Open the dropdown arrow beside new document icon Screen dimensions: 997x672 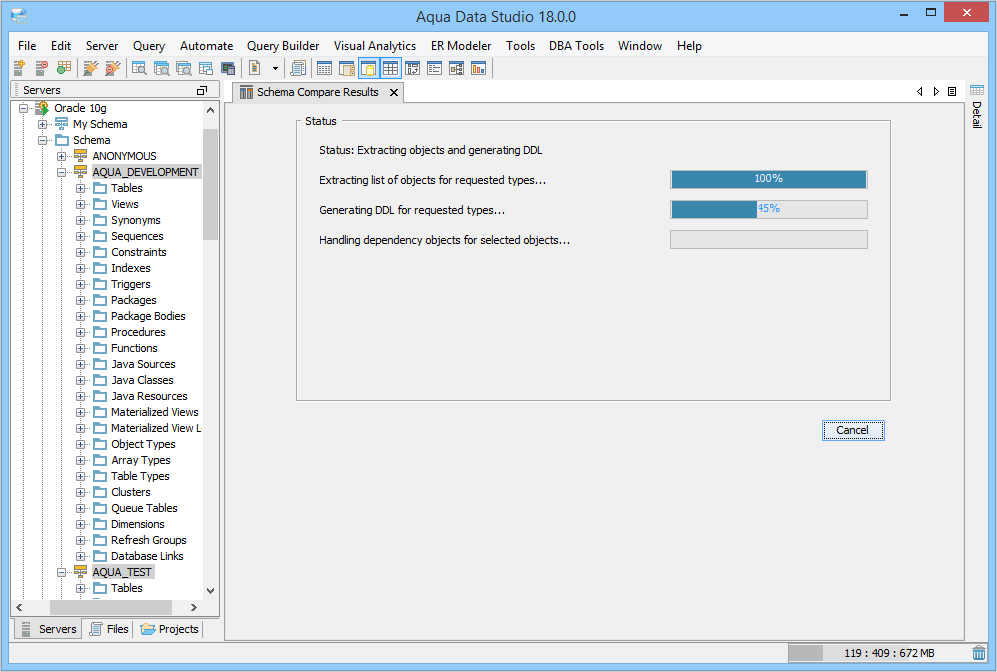(275, 68)
